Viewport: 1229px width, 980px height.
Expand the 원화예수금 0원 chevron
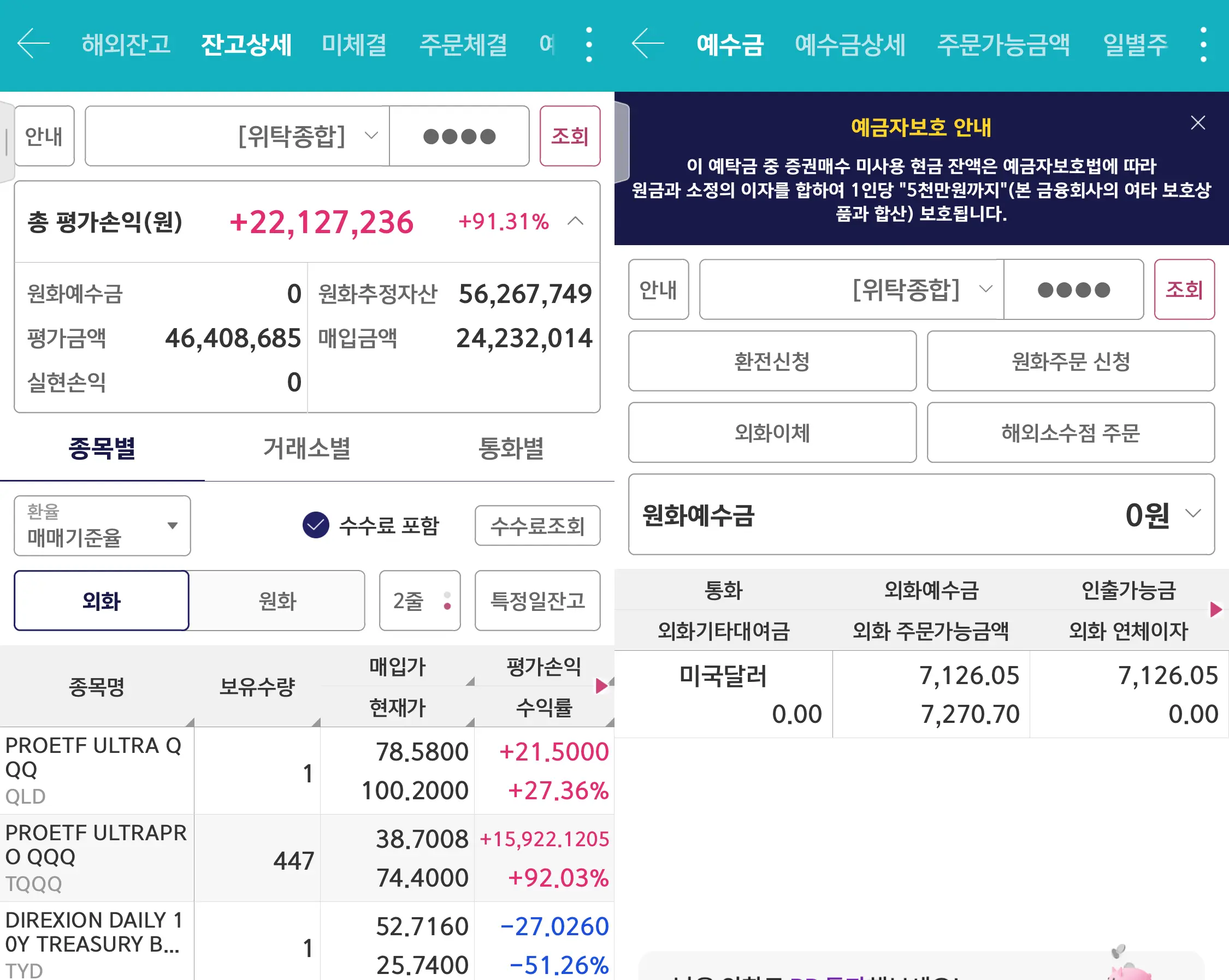point(1193,513)
